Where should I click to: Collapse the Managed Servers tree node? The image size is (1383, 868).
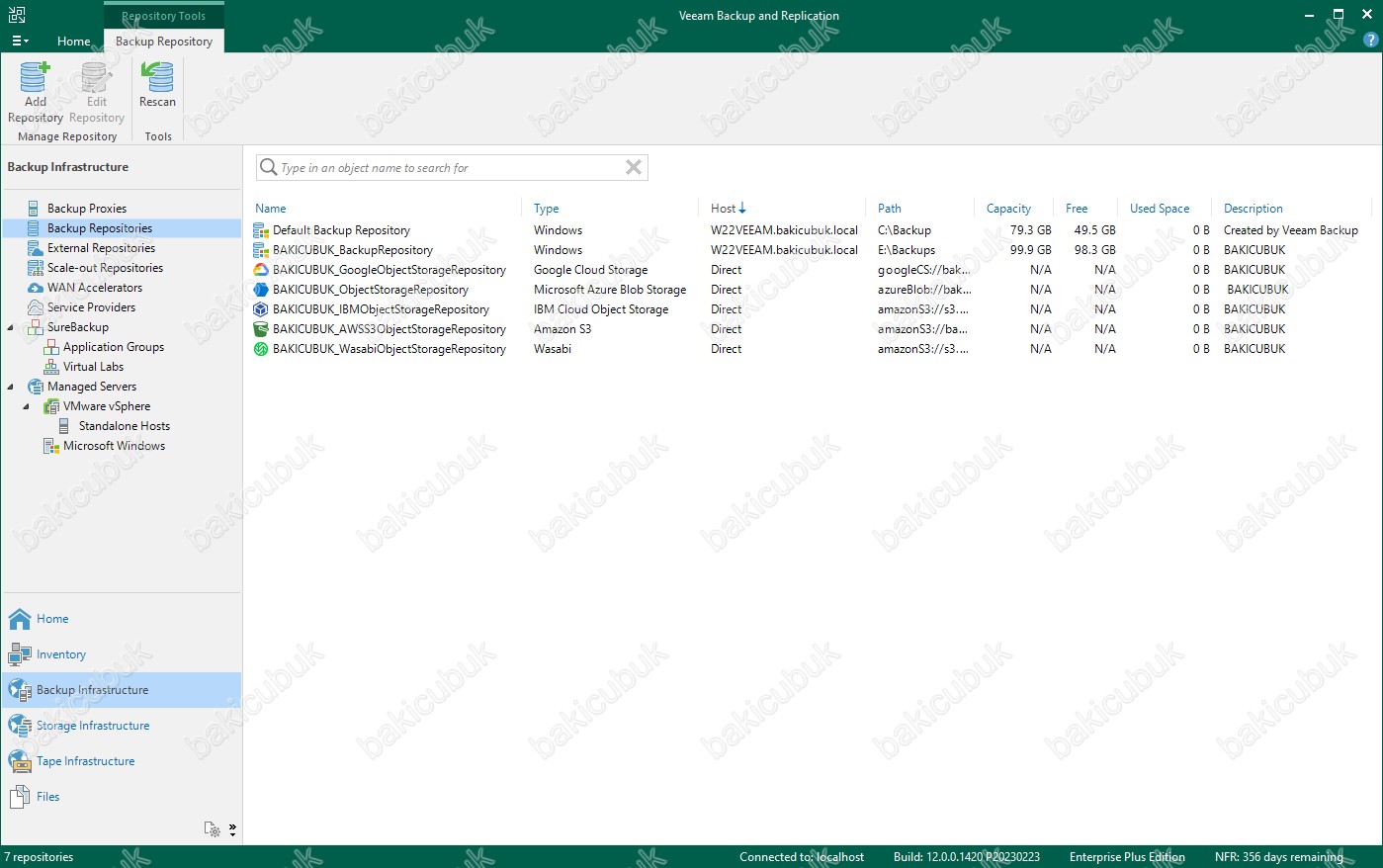(x=11, y=387)
